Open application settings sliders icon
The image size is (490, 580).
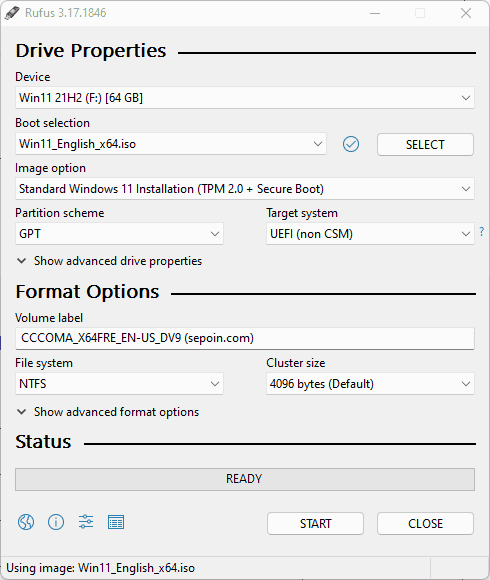[x=86, y=522]
